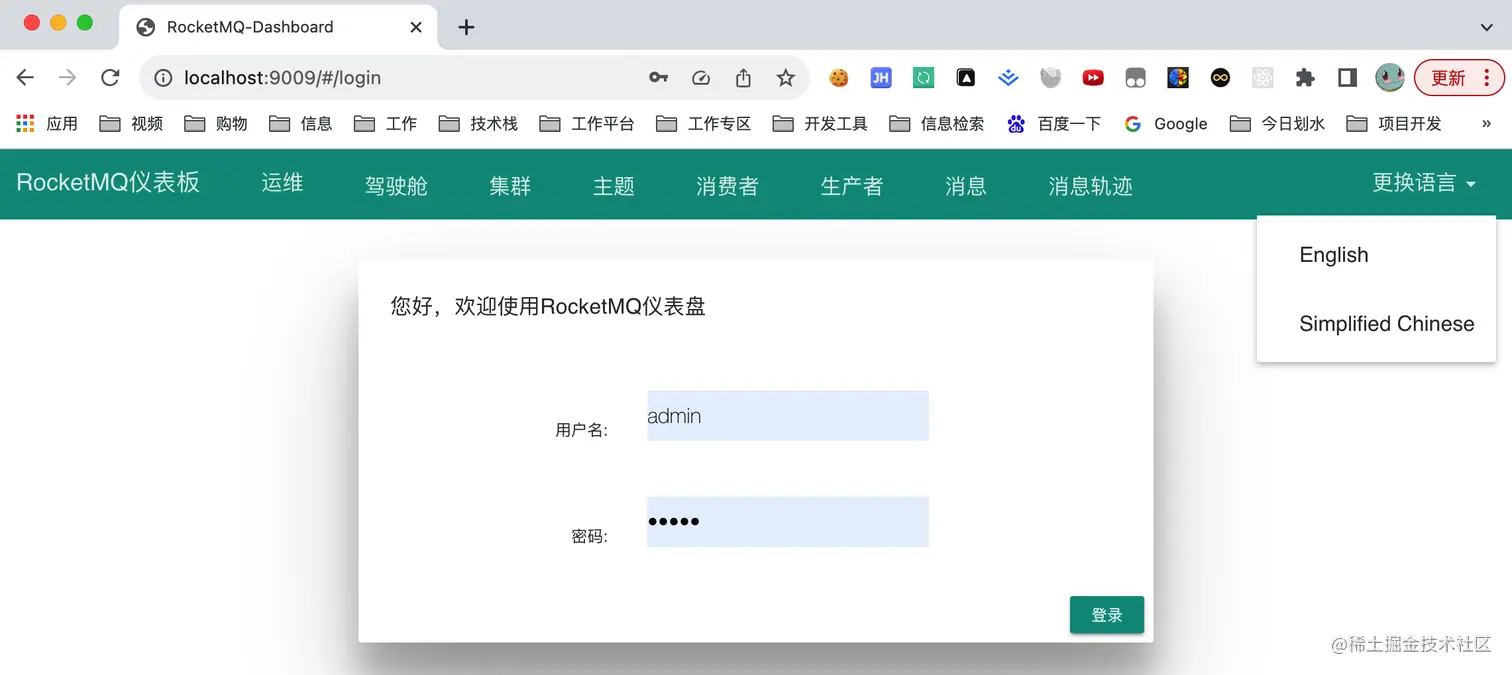Open the 主题 topic nav item

click(x=614, y=186)
